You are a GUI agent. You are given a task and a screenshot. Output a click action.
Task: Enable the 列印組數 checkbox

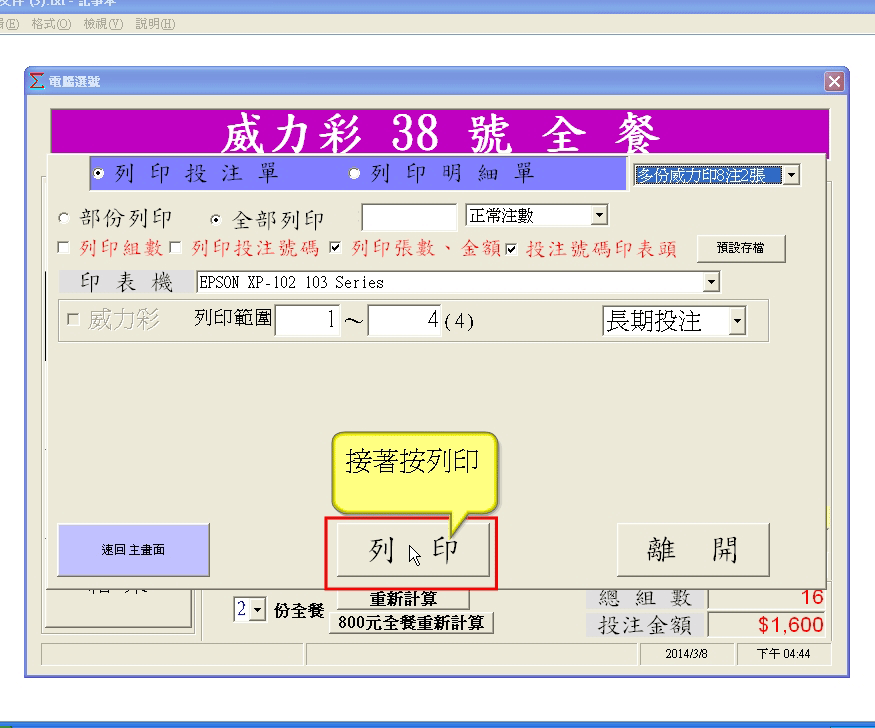tap(65, 248)
